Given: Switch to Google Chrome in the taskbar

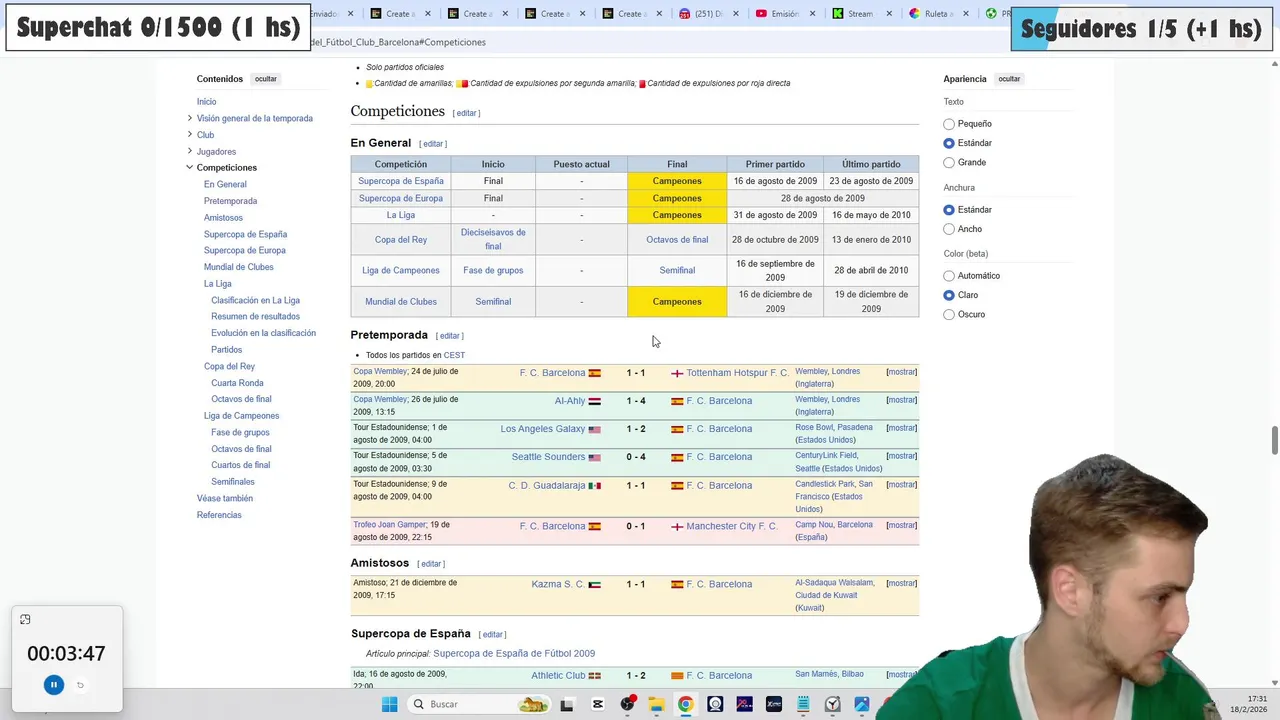Looking at the screenshot, I should 685,704.
